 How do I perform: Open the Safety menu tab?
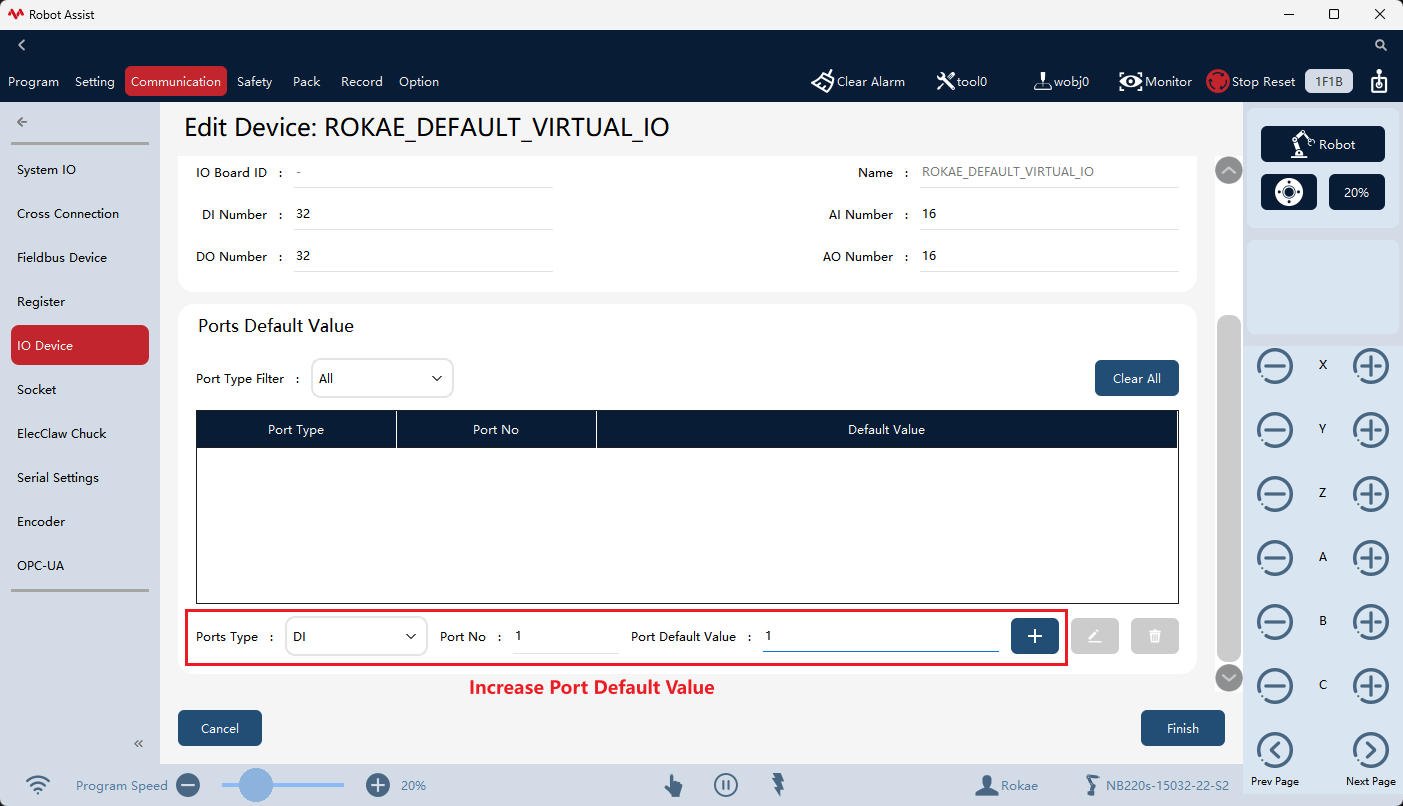click(254, 82)
